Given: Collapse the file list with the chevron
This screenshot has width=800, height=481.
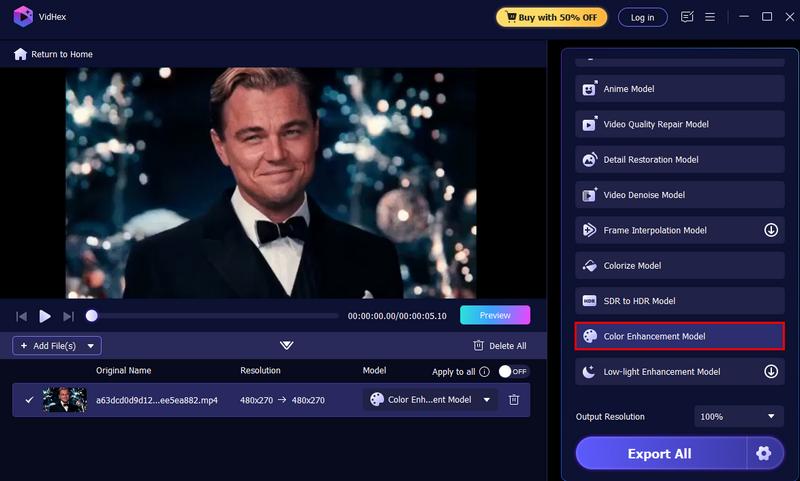Looking at the screenshot, I should click(286, 345).
